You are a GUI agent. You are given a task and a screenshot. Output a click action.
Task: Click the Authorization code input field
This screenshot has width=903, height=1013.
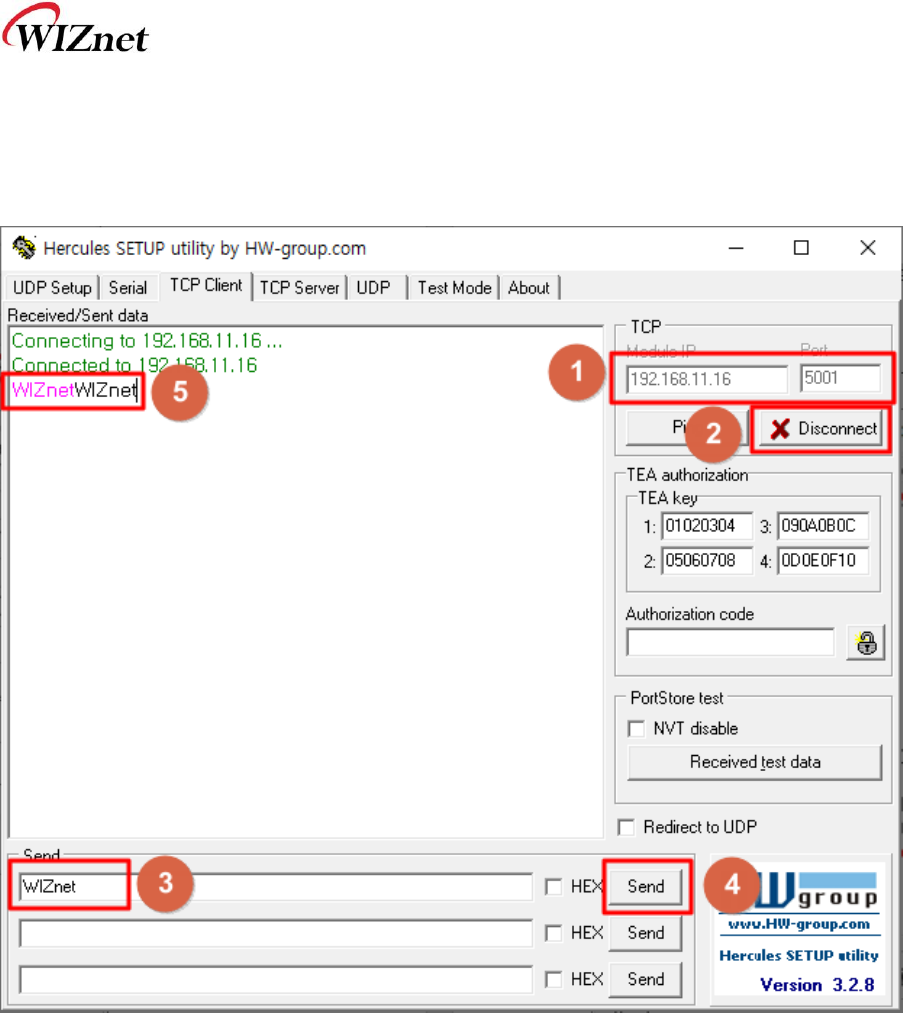[x=731, y=642]
